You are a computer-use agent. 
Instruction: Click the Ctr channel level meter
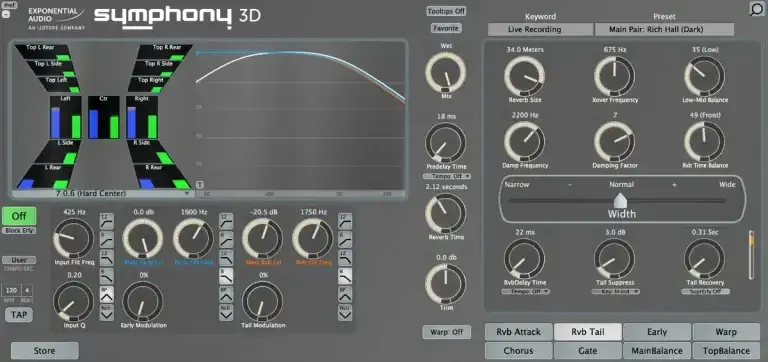[x=104, y=118]
